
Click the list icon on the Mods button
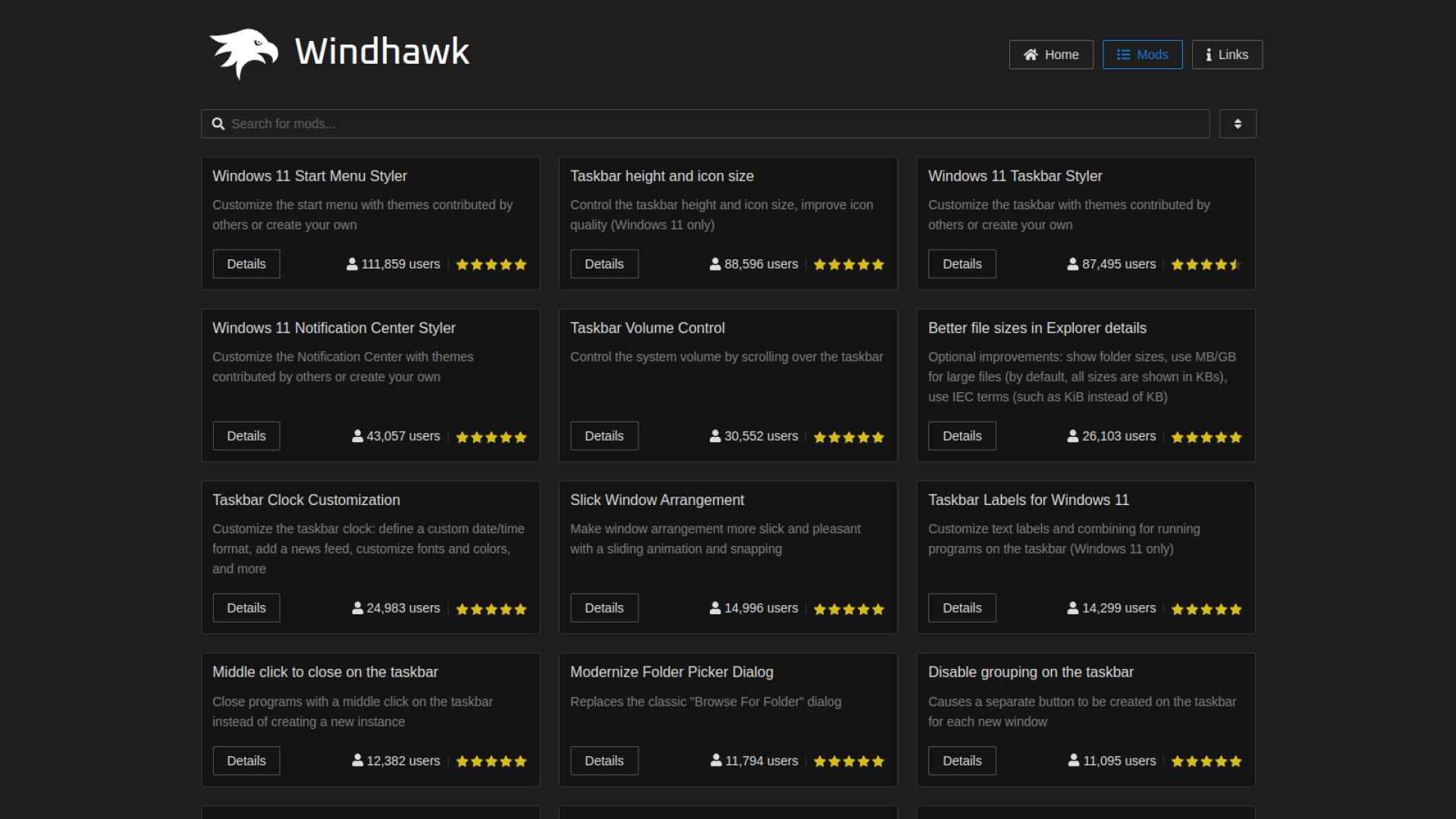click(x=1122, y=54)
